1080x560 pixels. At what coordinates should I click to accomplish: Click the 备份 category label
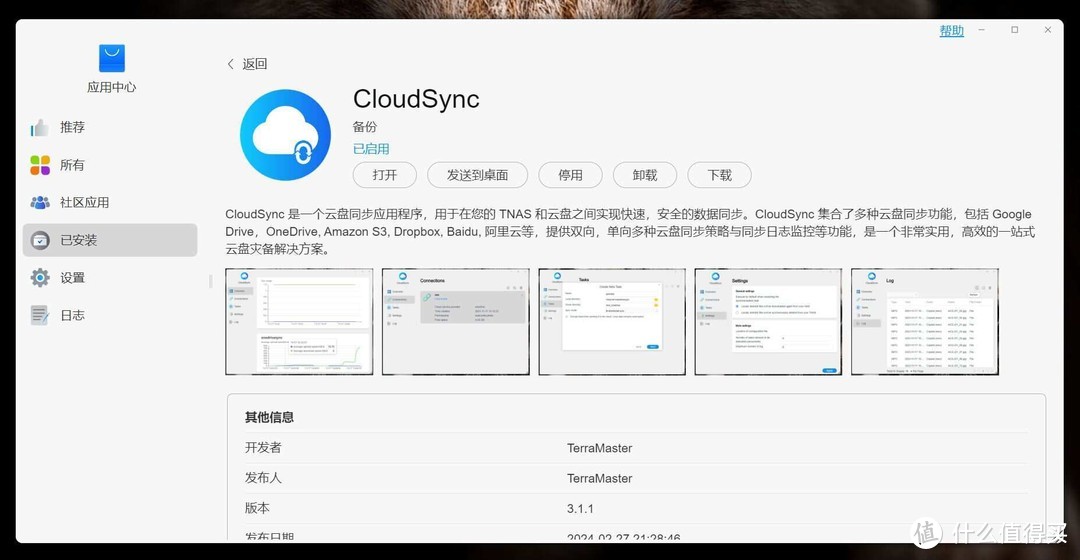tap(365, 127)
